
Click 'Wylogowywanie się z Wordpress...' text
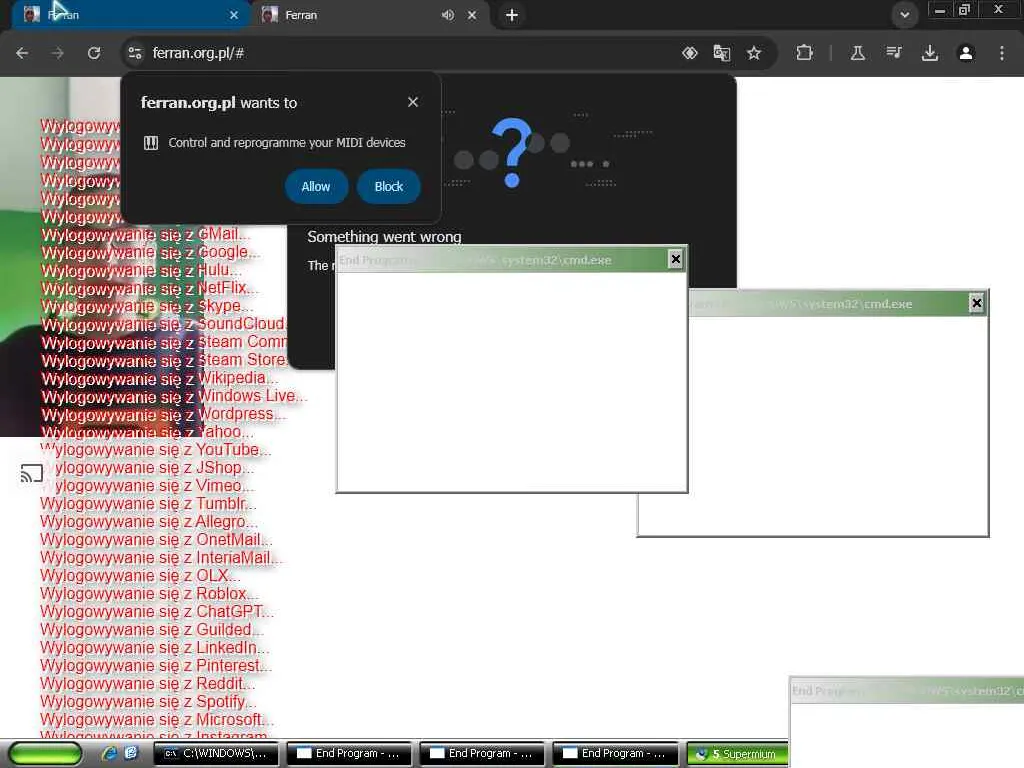[x=164, y=414]
